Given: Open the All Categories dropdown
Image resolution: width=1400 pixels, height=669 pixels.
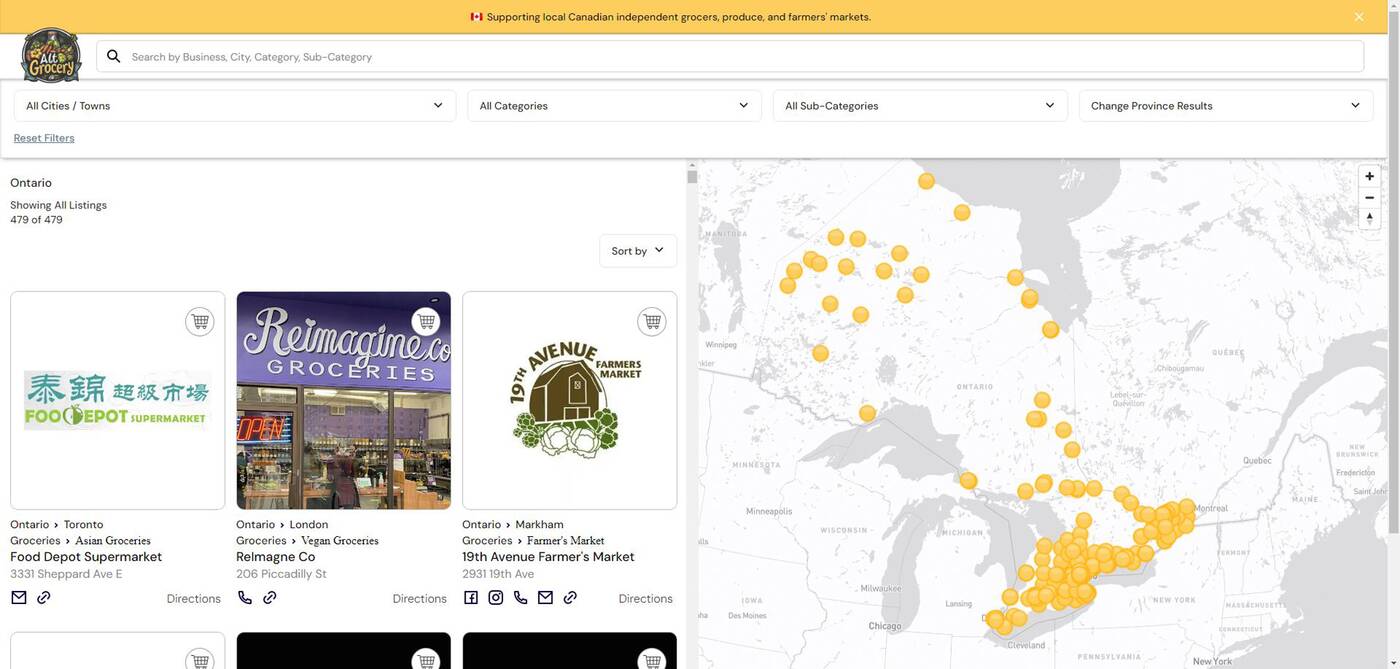Looking at the screenshot, I should (x=614, y=106).
